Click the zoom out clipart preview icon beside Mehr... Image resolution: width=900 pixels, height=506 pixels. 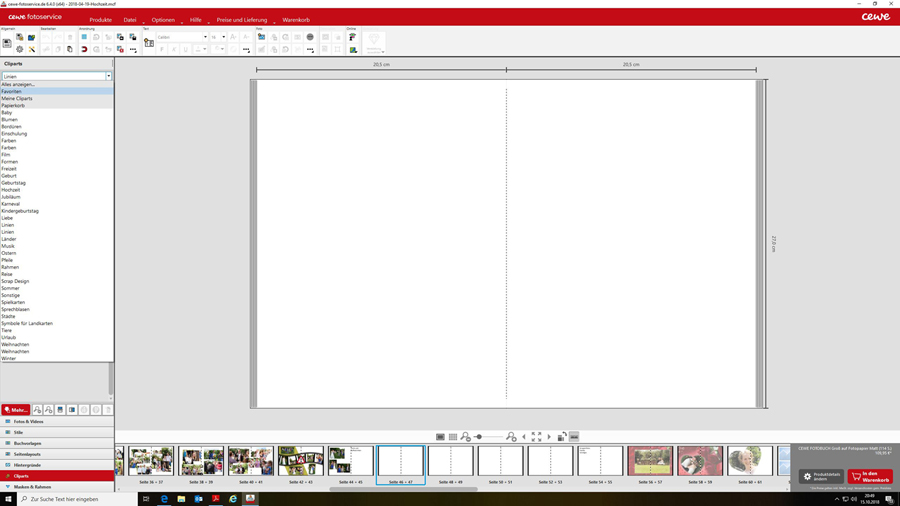point(37,410)
